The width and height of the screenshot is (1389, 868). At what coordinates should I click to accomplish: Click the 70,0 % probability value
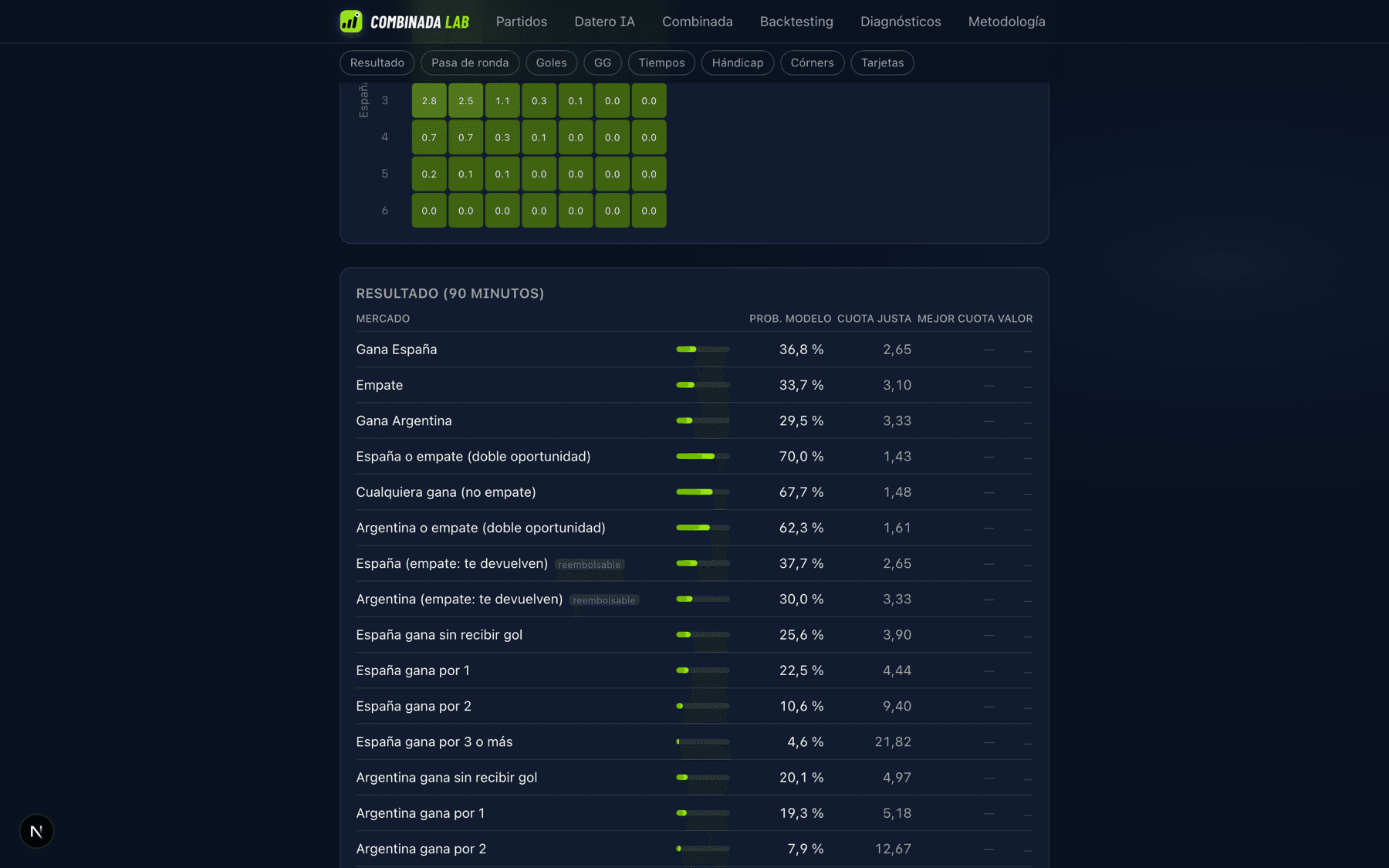coord(801,457)
